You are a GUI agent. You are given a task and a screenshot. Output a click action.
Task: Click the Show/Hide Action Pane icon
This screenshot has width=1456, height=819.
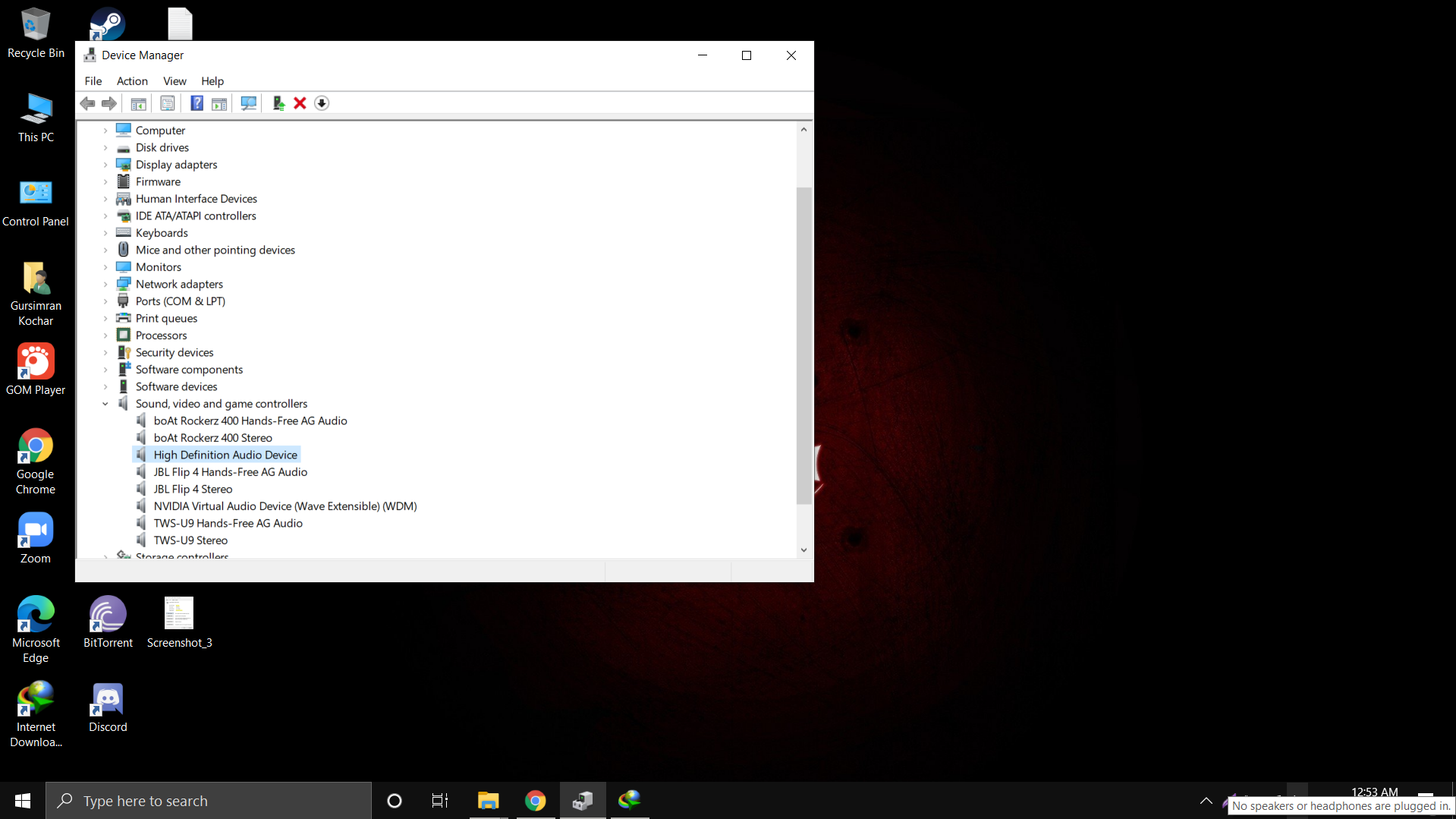(x=219, y=103)
